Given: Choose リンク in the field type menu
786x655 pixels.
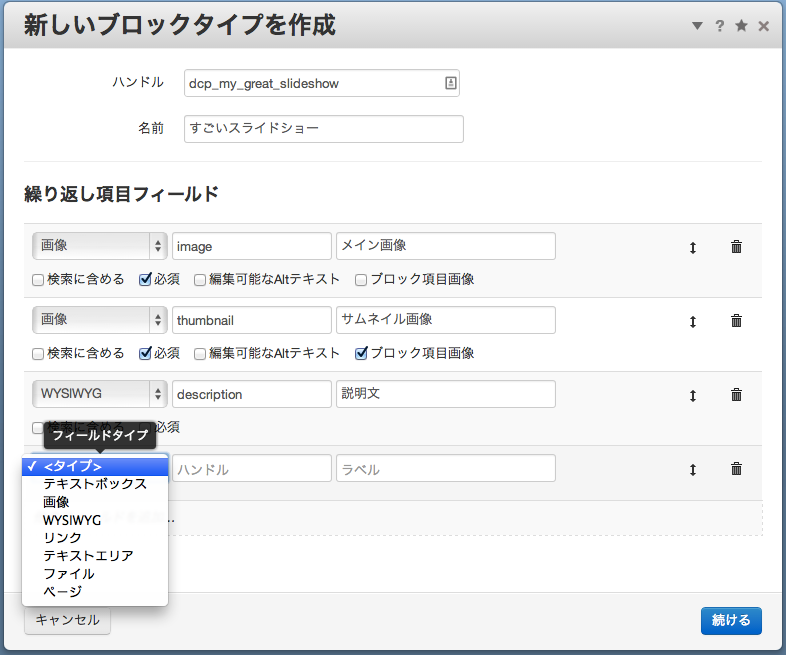Looking at the screenshot, I should click(x=63, y=538).
